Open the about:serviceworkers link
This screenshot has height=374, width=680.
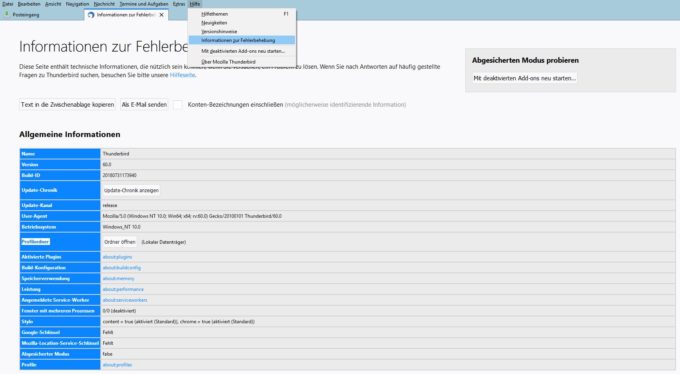coord(125,300)
